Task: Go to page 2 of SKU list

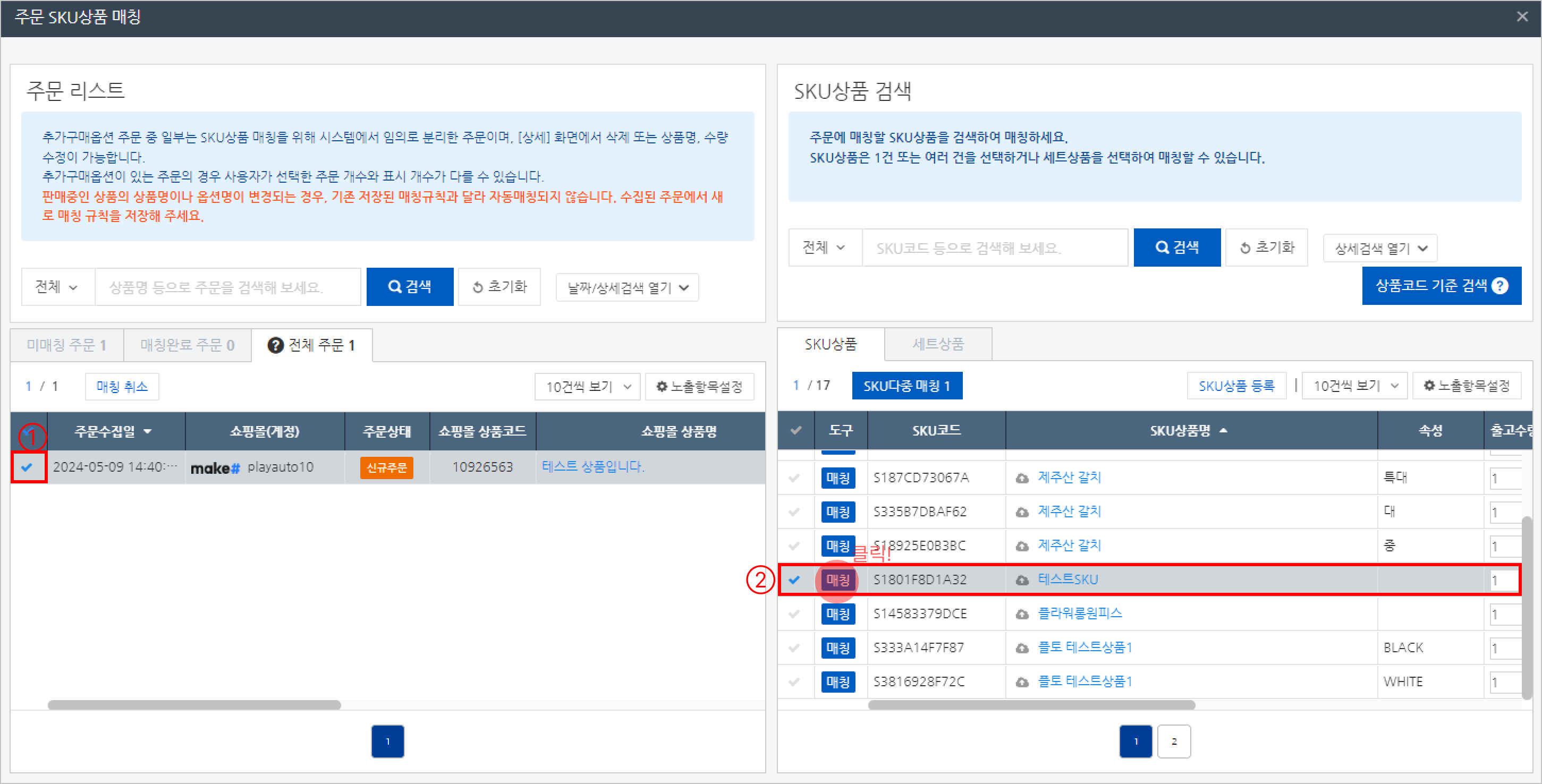Action: point(1173,741)
